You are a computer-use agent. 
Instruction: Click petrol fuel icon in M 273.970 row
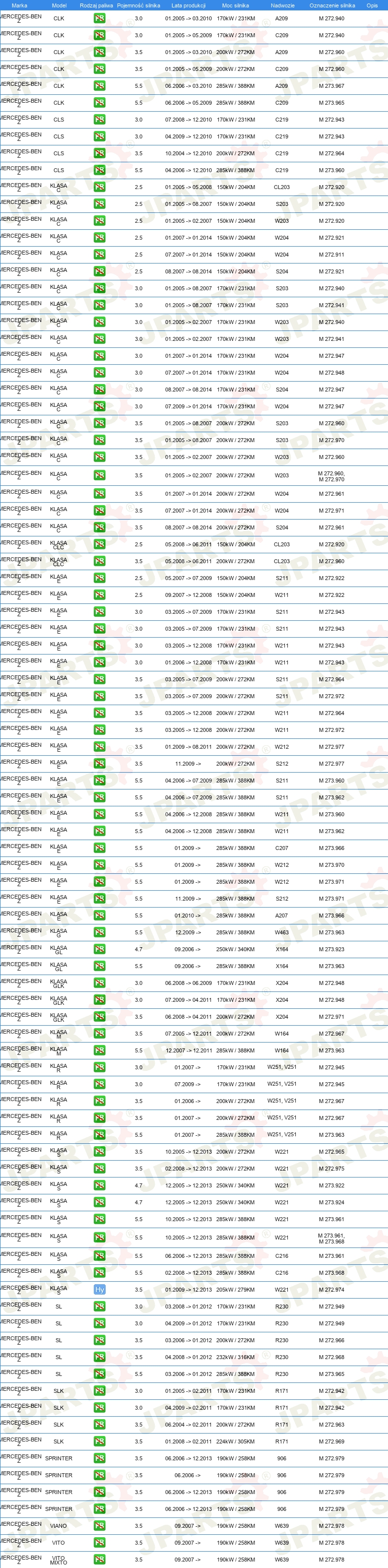[x=99, y=865]
